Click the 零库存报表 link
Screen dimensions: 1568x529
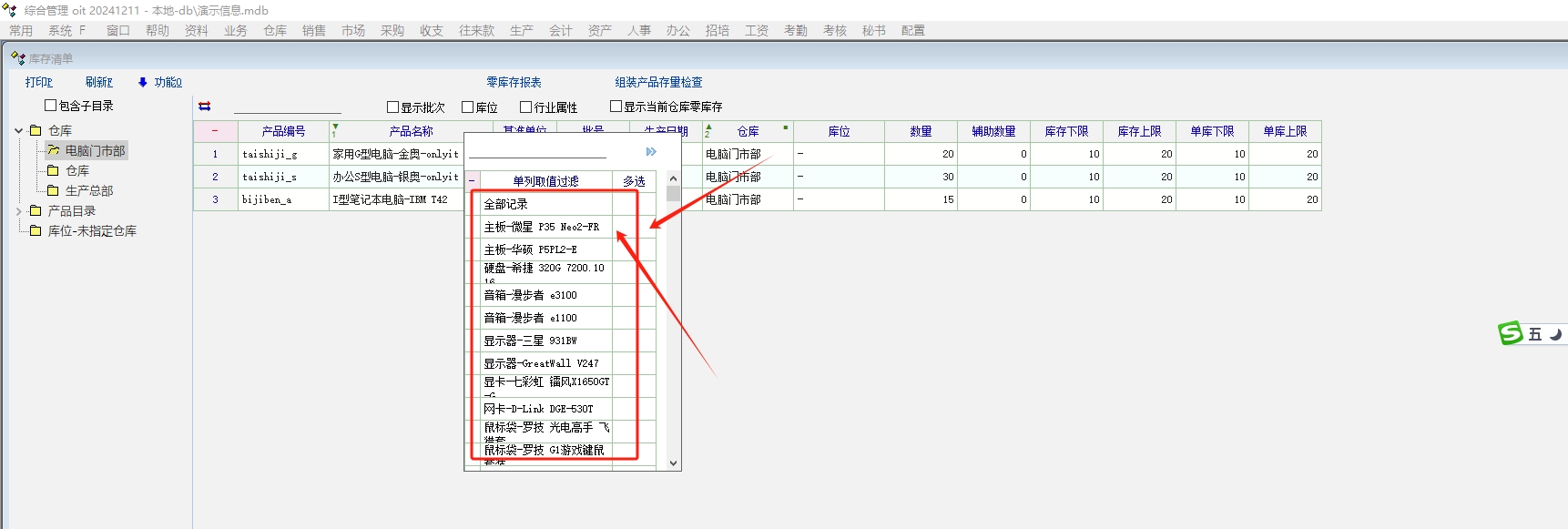click(514, 82)
